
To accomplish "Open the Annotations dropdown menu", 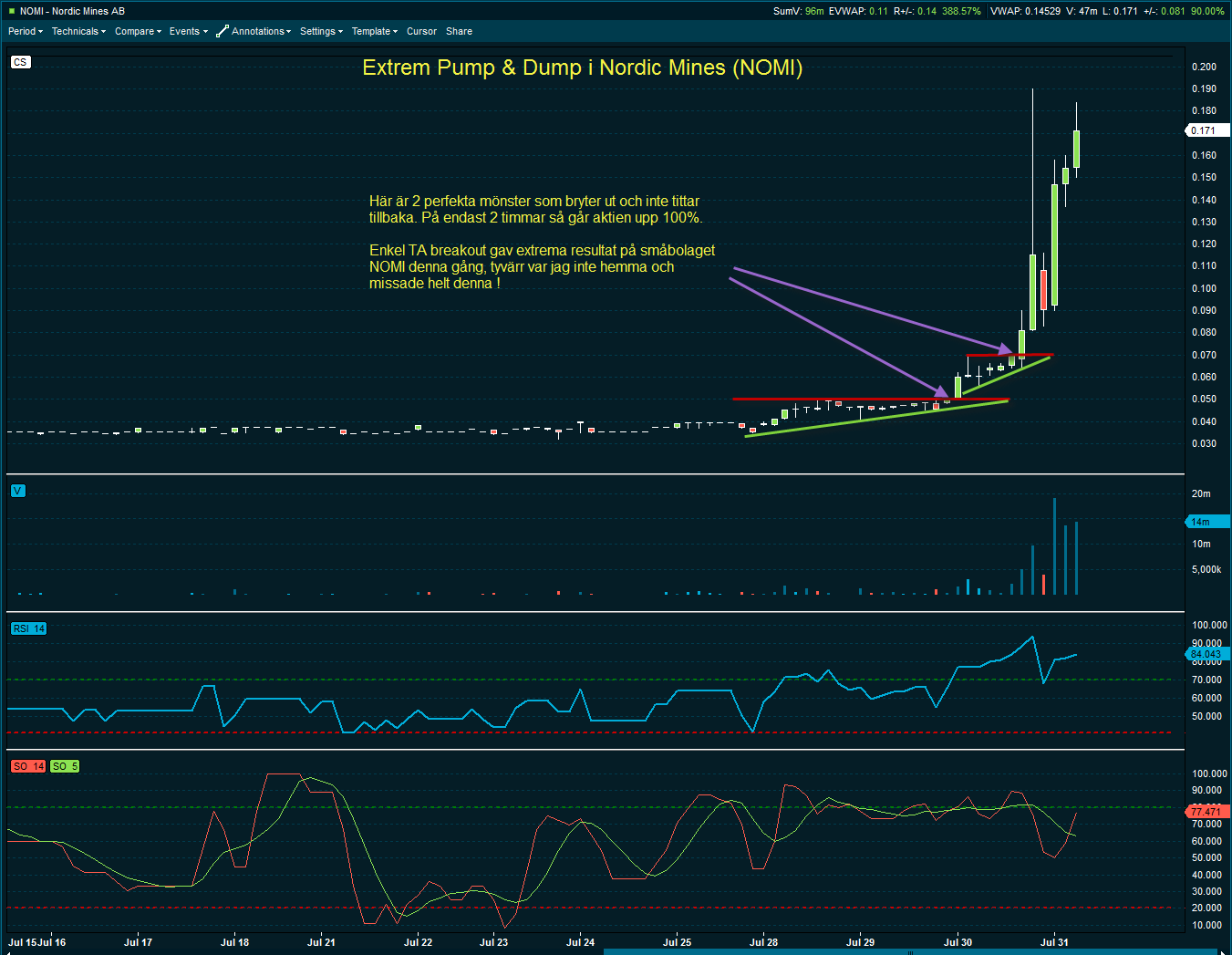I will [x=262, y=31].
